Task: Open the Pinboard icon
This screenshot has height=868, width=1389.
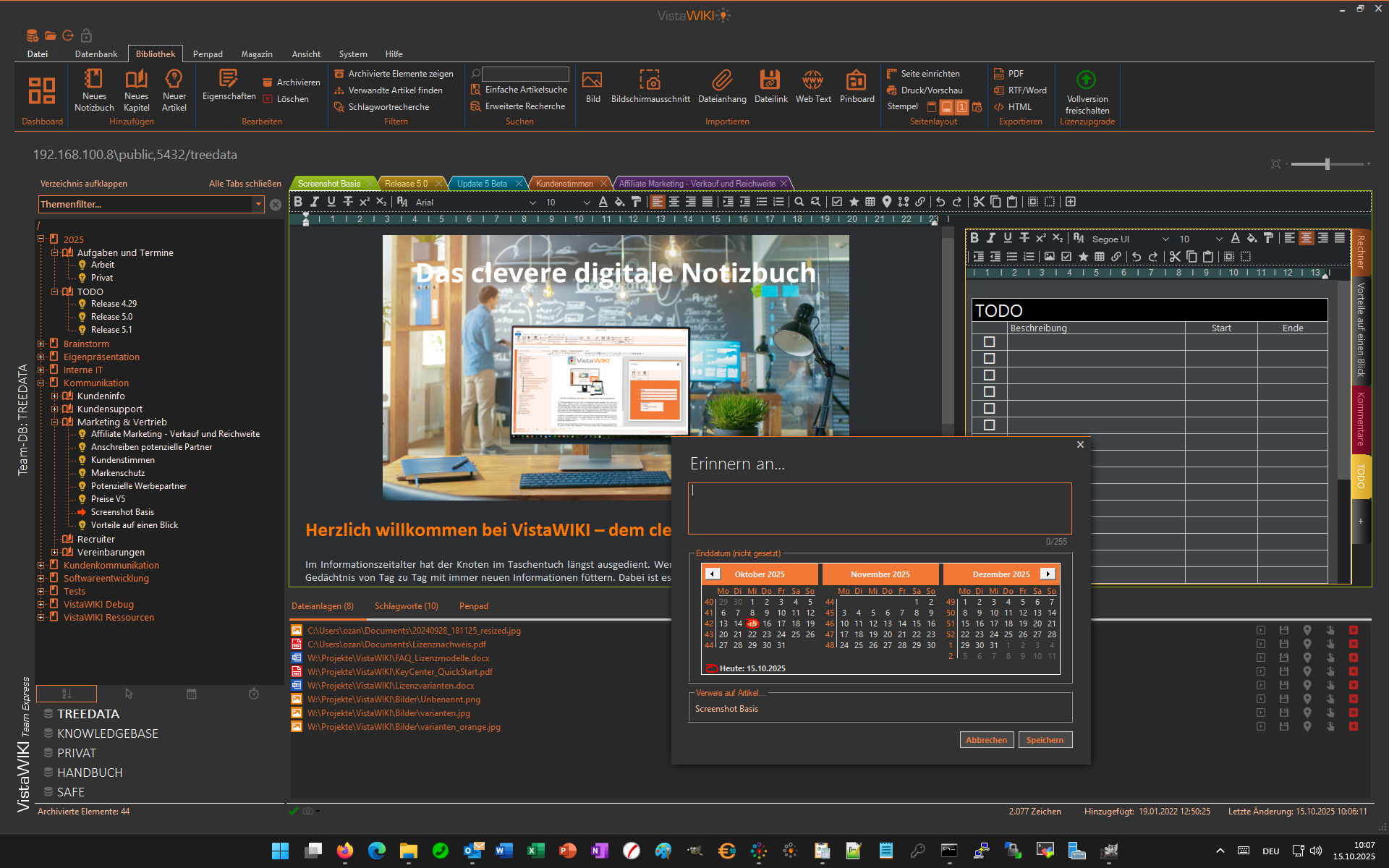Action: (x=857, y=80)
